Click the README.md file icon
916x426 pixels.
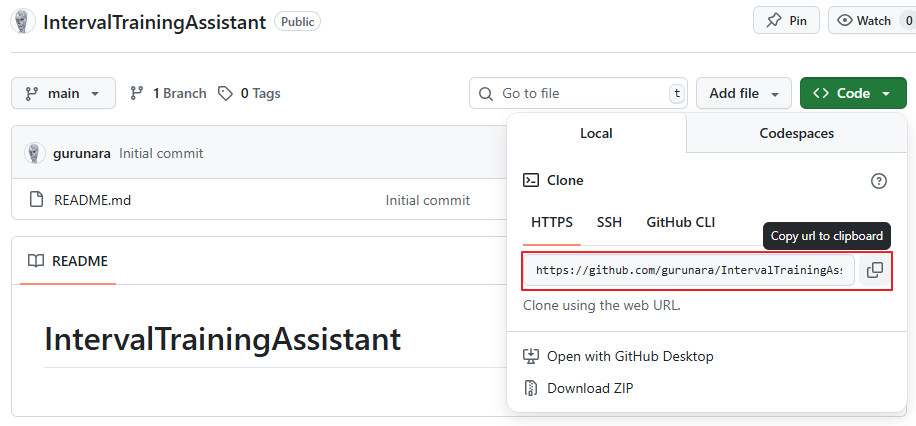pos(36,200)
